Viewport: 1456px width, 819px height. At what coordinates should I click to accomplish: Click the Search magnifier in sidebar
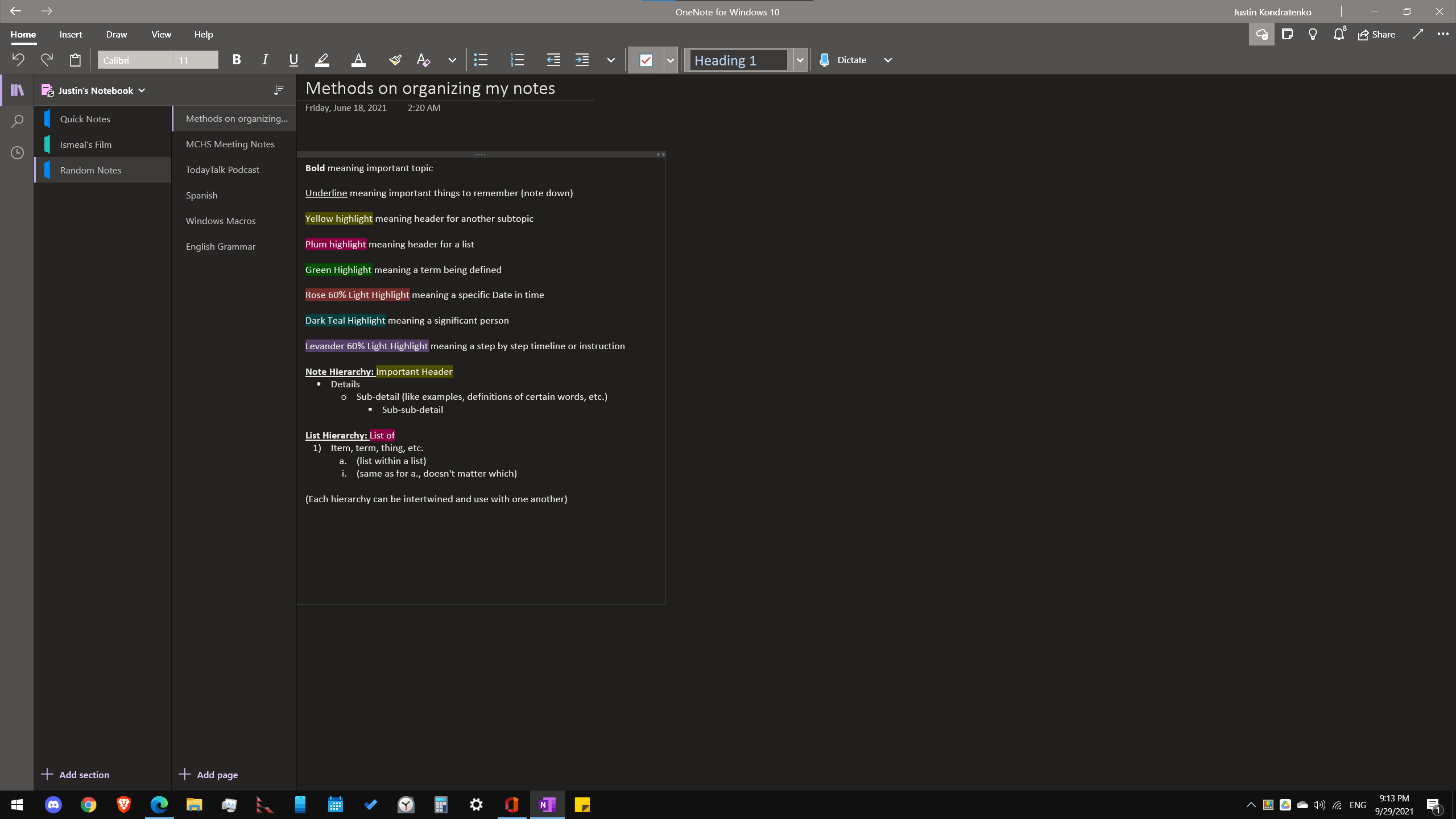click(17, 121)
